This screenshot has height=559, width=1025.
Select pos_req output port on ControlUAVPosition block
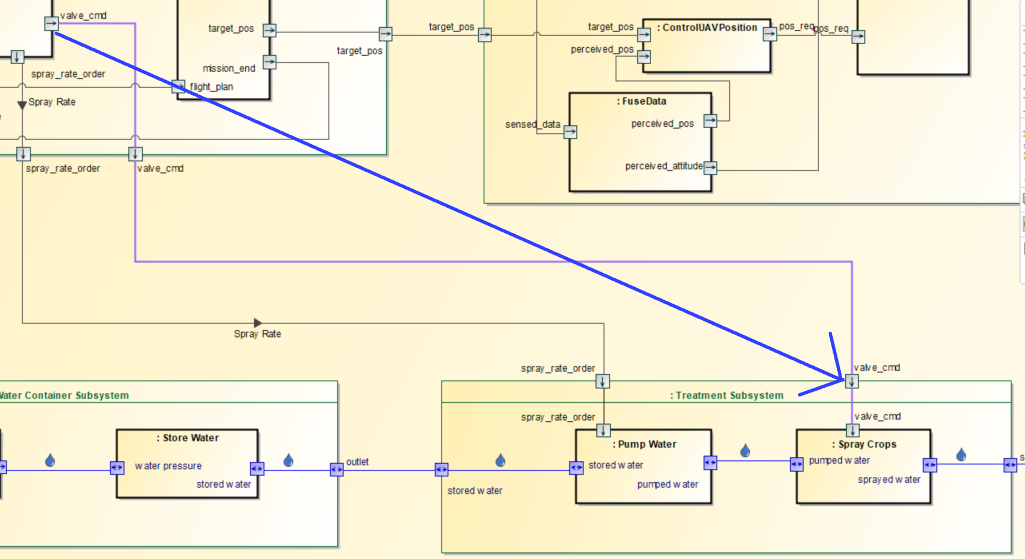click(x=770, y=34)
